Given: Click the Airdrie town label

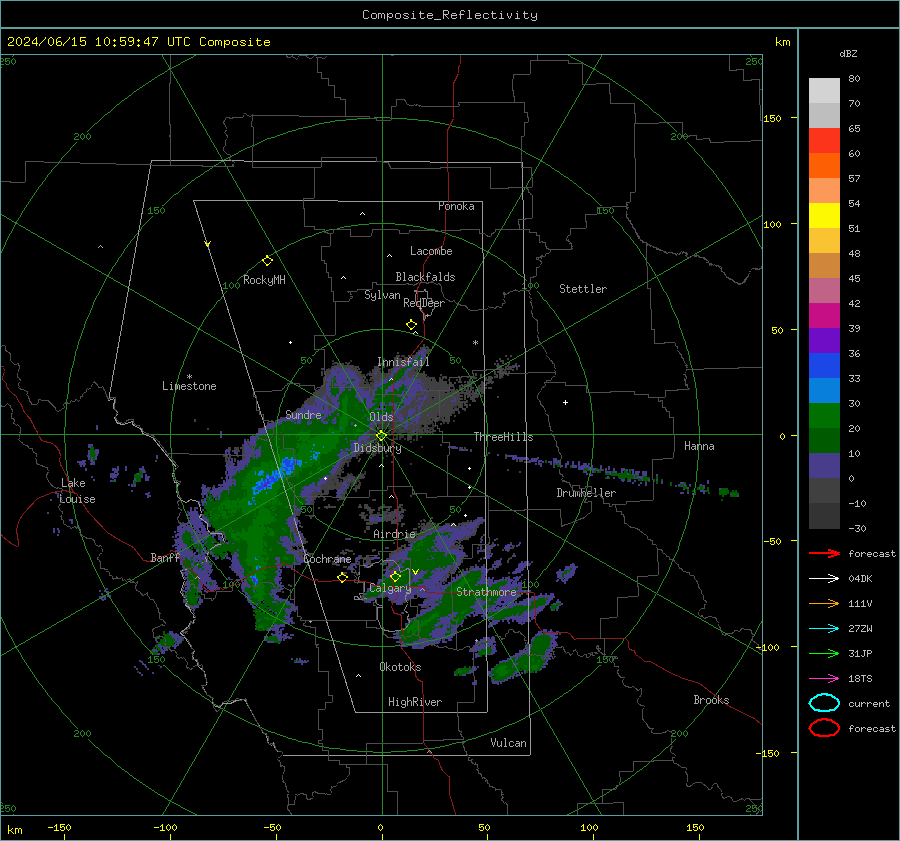Looking at the screenshot, I should 394,534.
